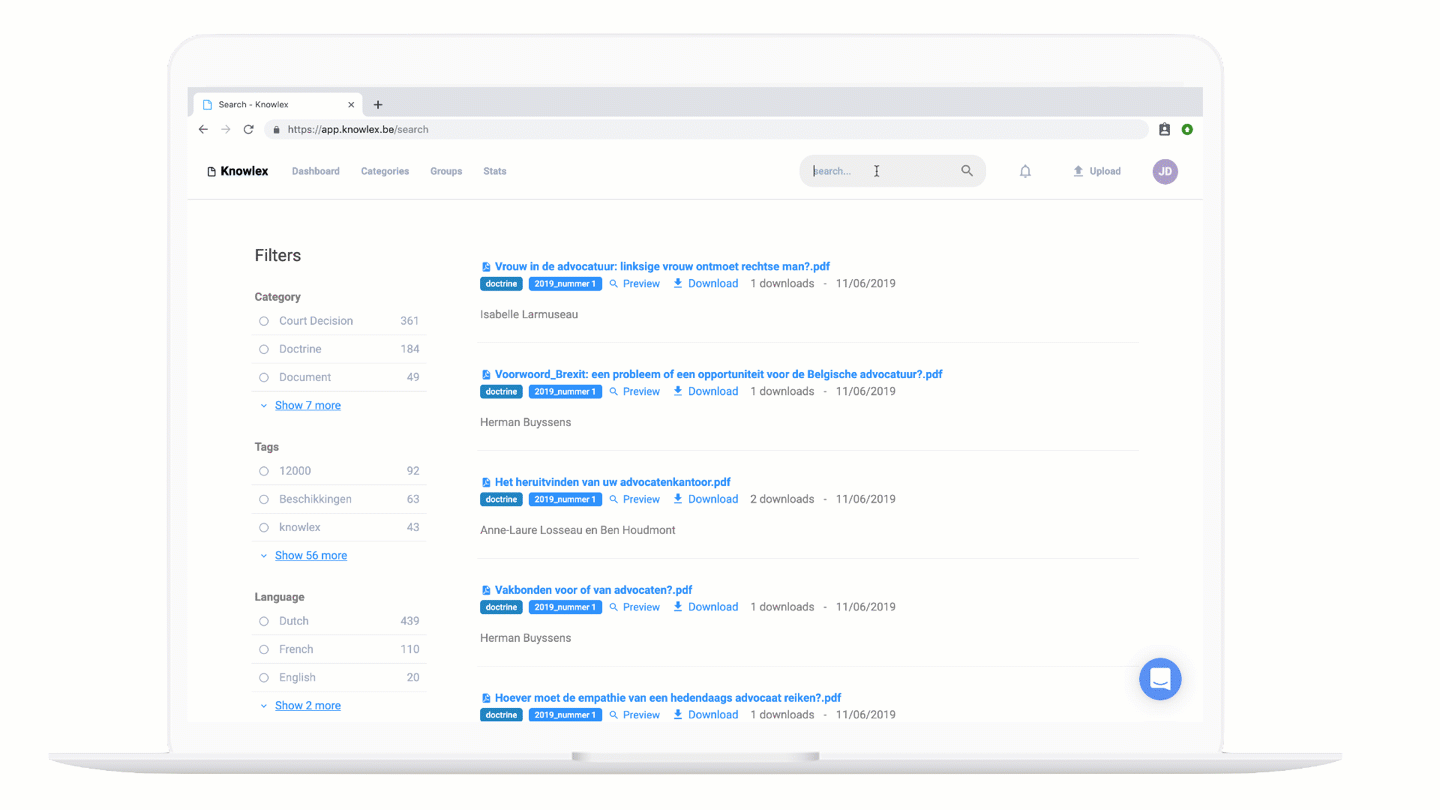
Task: Click PDF icon of Vakbonden voor document
Action: pyautogui.click(x=486, y=591)
